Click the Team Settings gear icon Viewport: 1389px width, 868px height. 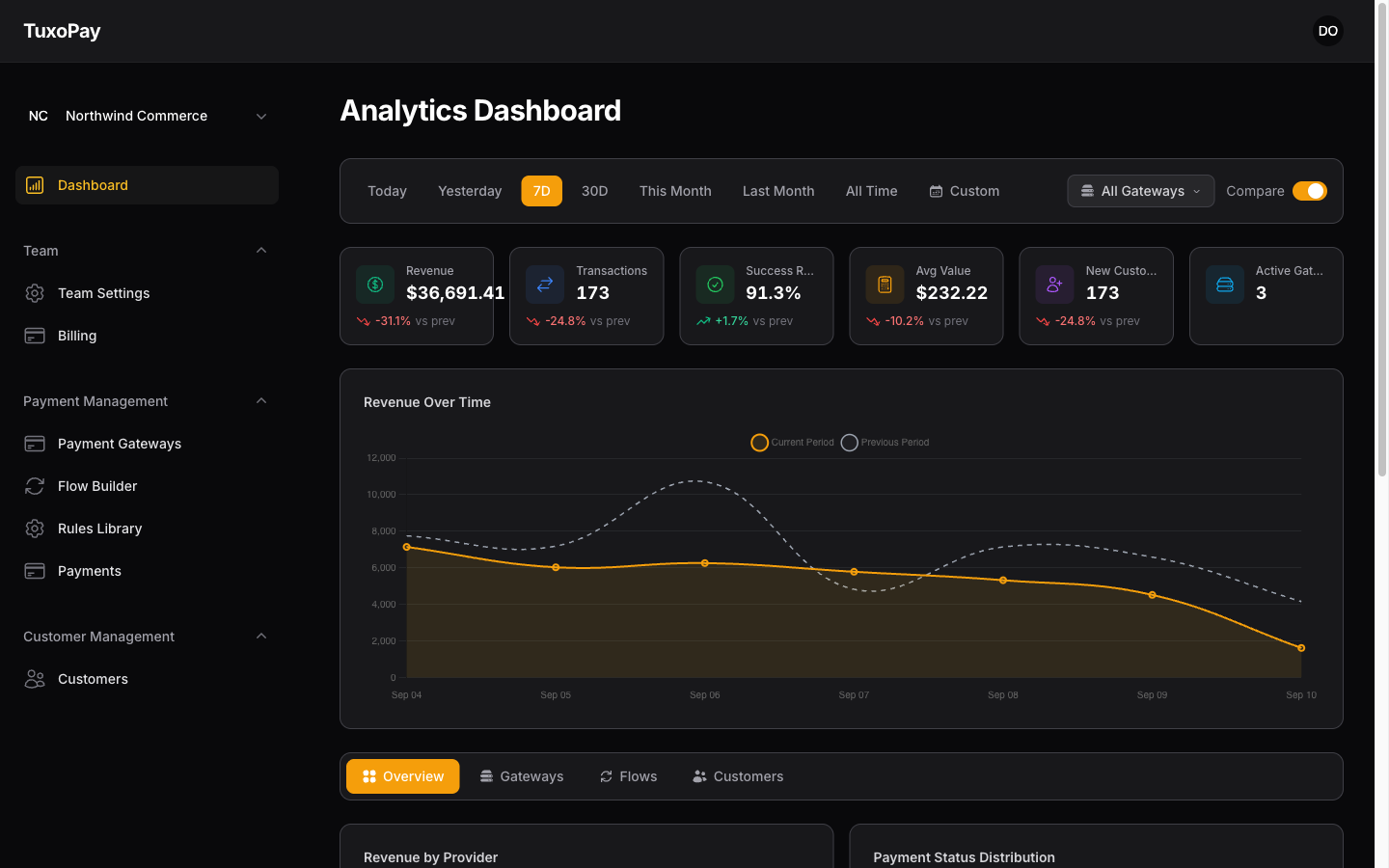(35, 293)
